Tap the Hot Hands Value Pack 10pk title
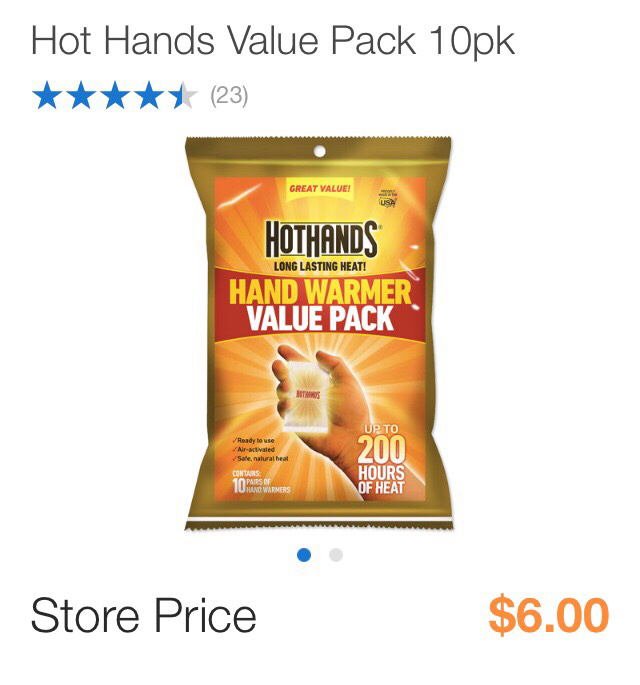Screen dimensions: 640x685 tap(273, 42)
